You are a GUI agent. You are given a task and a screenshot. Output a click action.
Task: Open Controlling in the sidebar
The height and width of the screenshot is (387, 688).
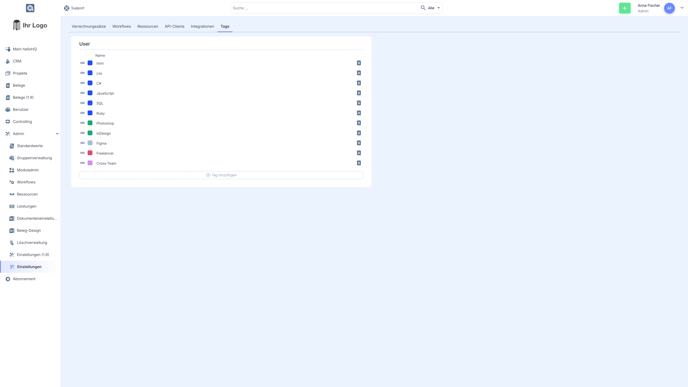click(22, 122)
